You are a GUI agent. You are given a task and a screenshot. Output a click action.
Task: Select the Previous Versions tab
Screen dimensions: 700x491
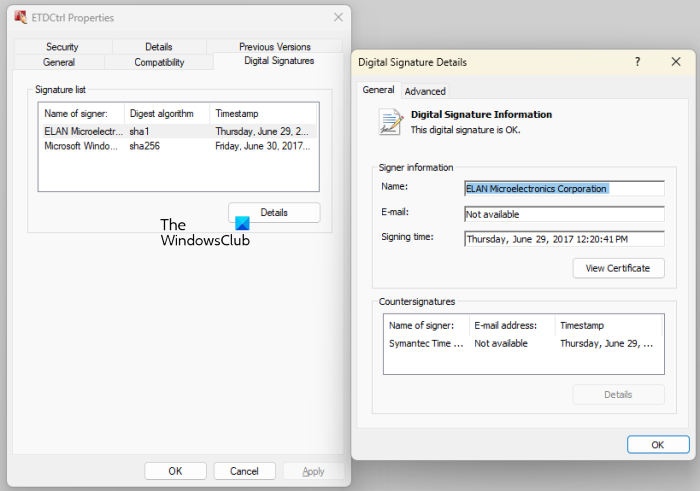tap(274, 47)
